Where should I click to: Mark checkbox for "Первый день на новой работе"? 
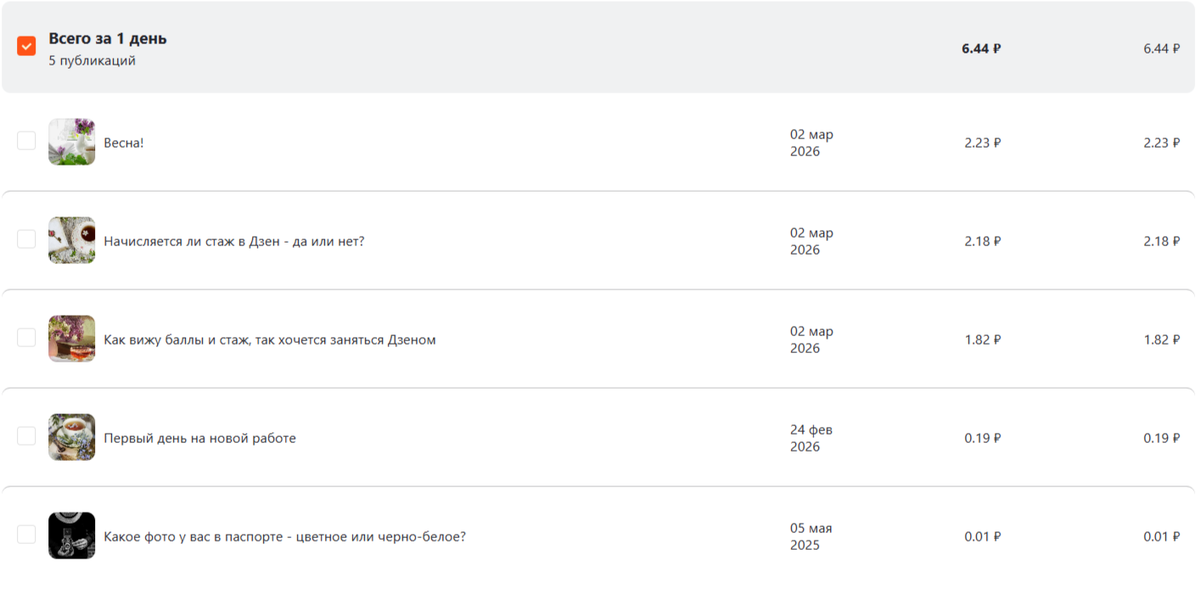[27, 436]
